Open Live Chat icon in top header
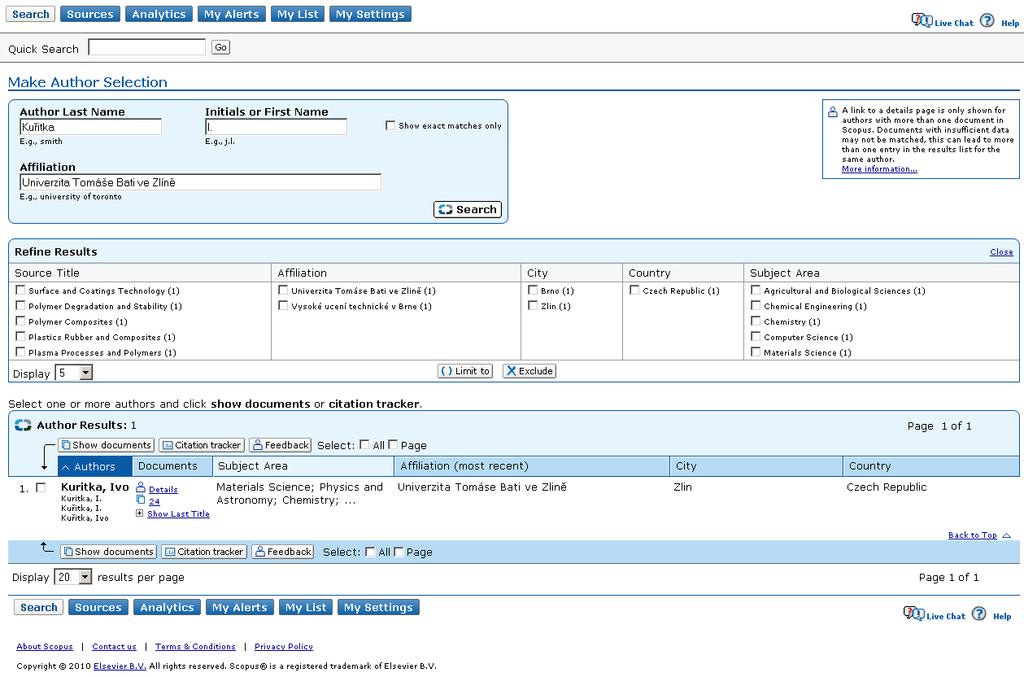Screen dimensions: 1024x677 tap(921, 20)
